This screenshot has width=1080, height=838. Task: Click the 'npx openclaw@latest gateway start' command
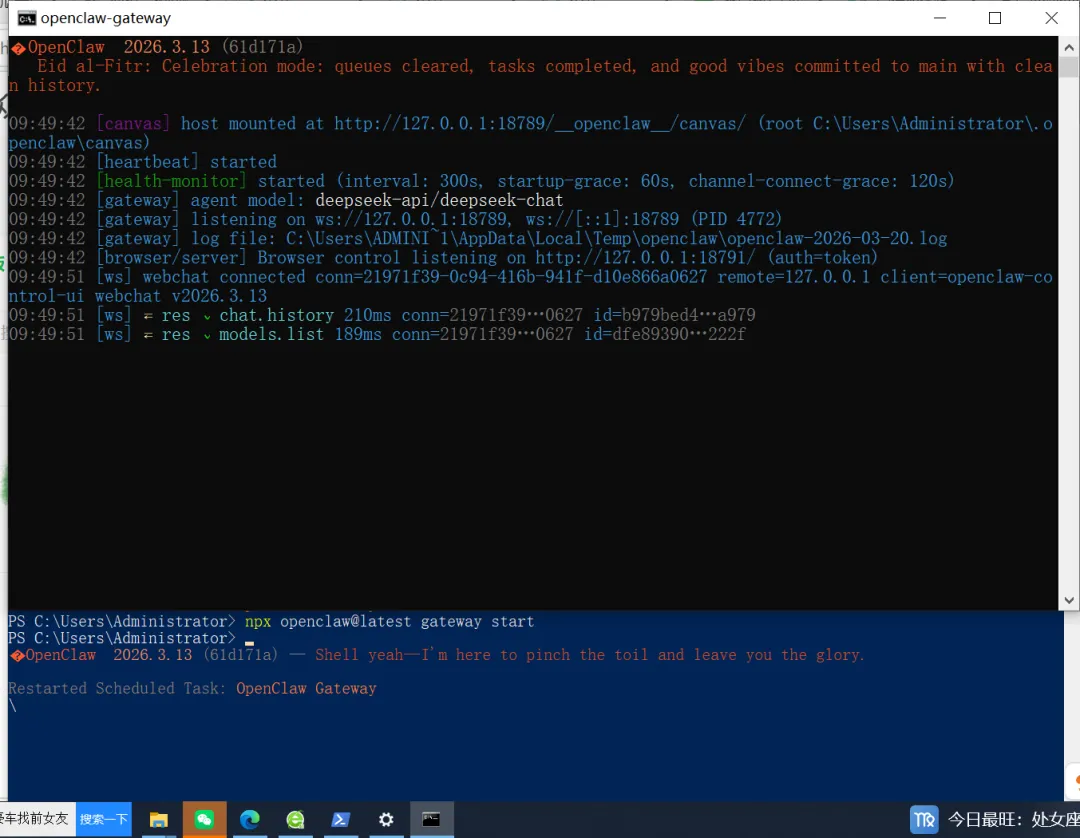pyautogui.click(x=389, y=622)
